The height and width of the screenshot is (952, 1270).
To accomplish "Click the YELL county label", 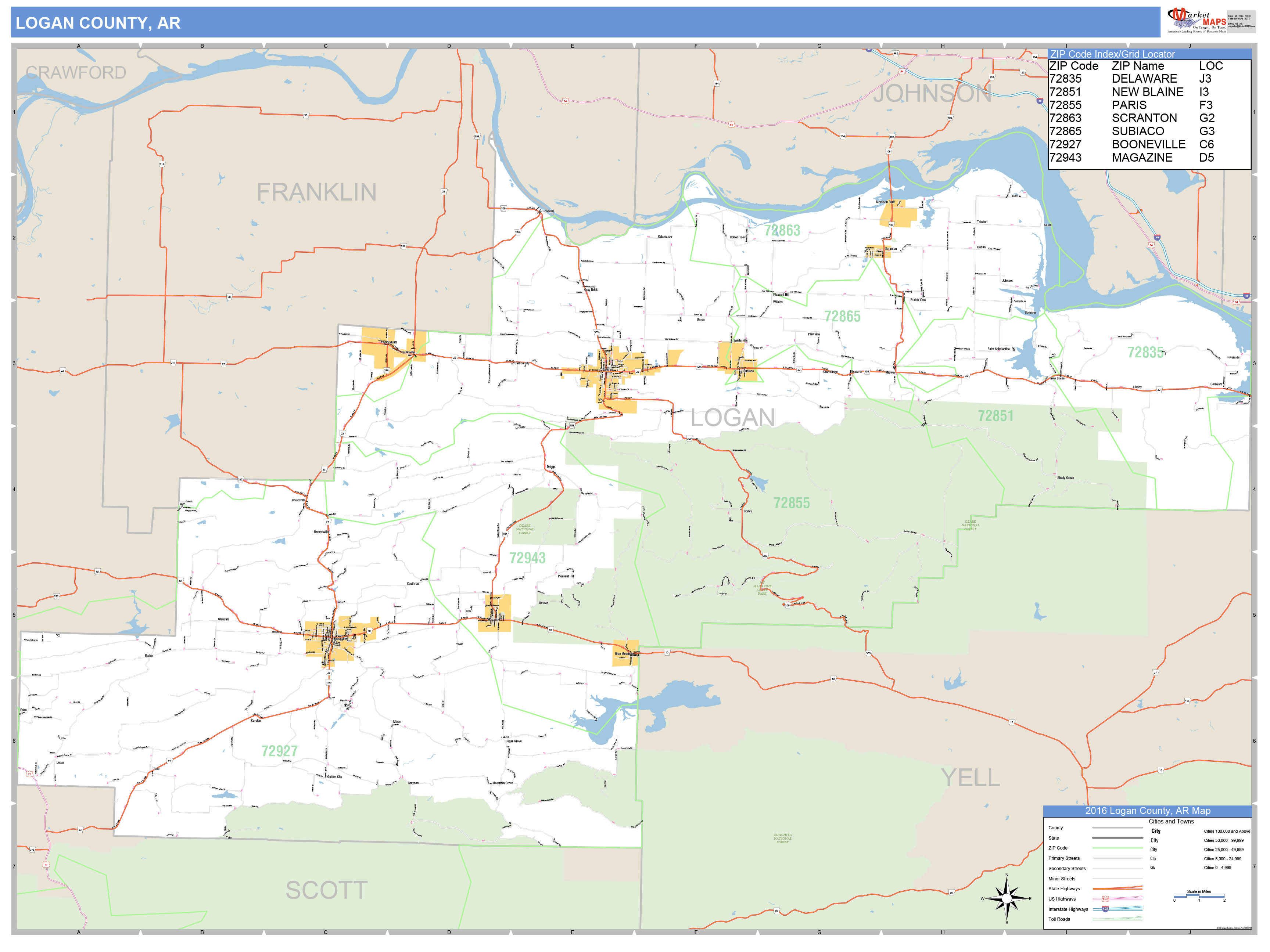I will 970,778.
